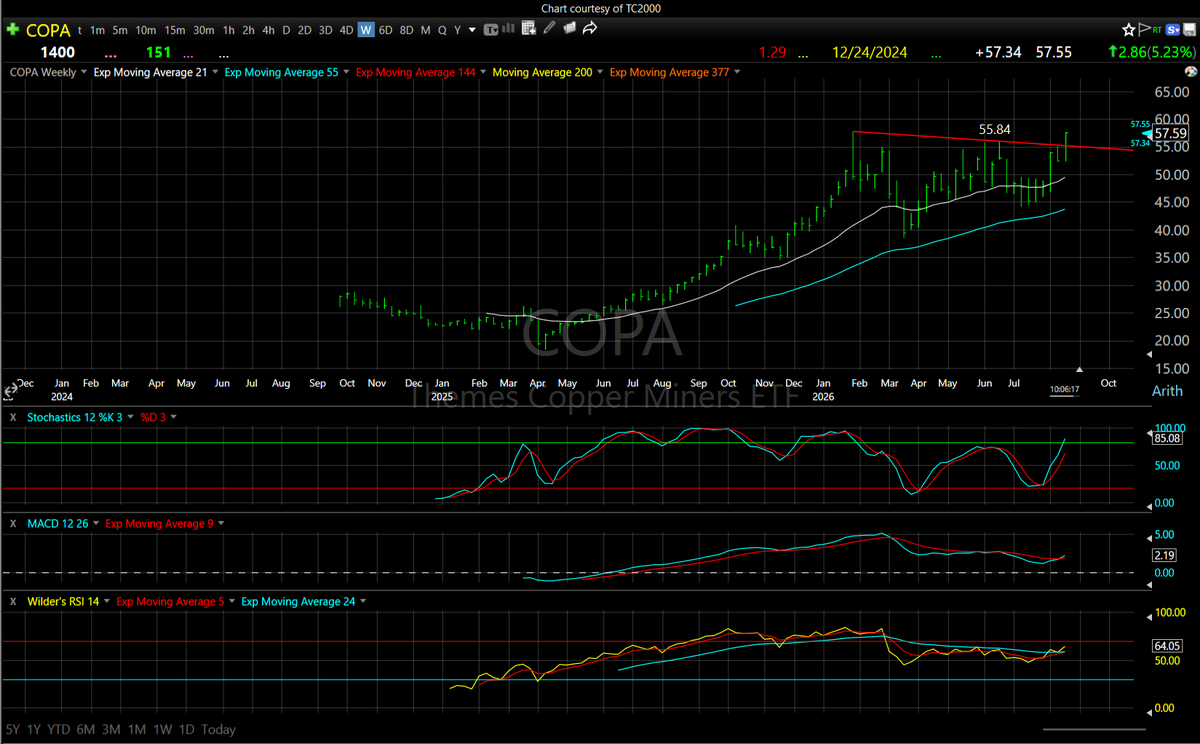Add COPA to favorites with star icon
The image size is (1200, 744).
(1128, 30)
